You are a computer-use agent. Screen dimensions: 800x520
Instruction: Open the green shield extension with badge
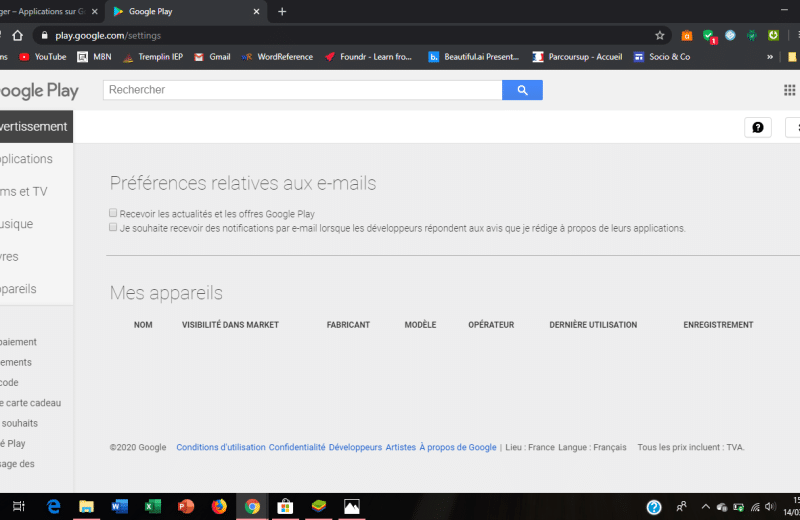tap(709, 36)
